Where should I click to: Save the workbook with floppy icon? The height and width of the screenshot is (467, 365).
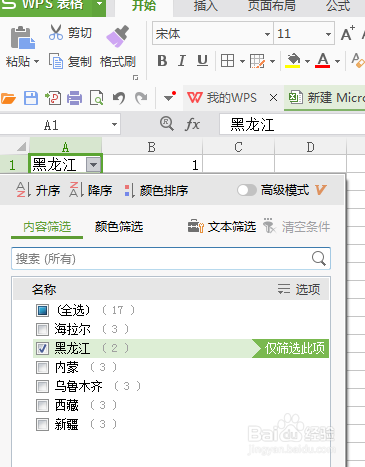point(31,98)
